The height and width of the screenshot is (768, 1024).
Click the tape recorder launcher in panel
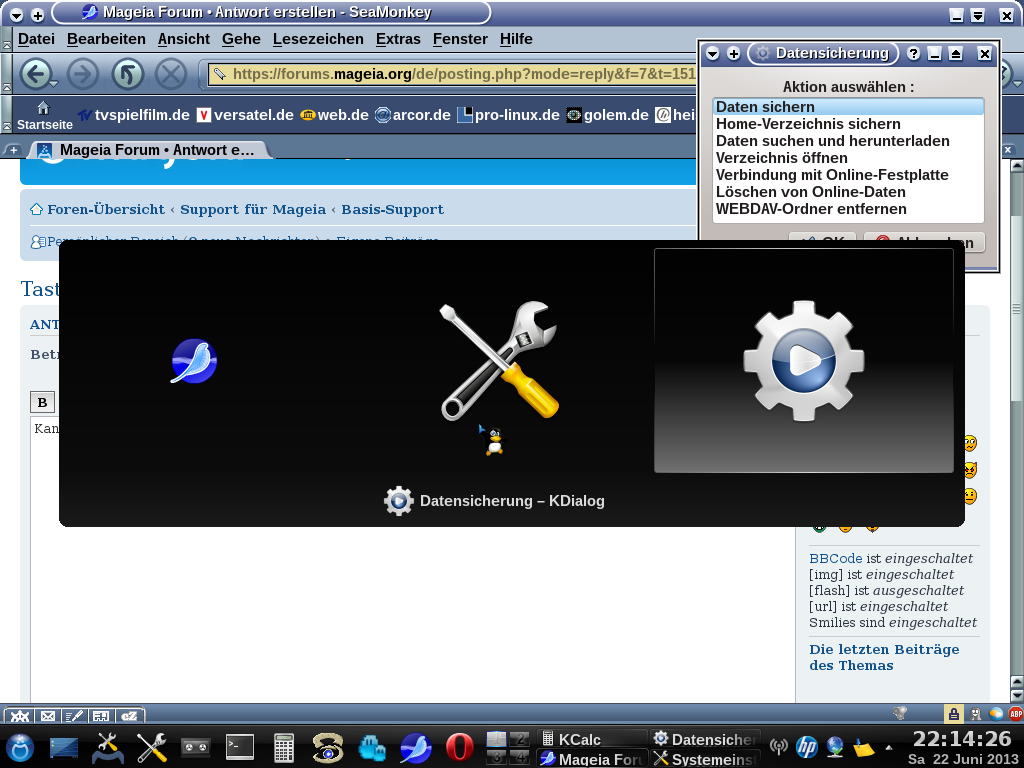(x=195, y=748)
